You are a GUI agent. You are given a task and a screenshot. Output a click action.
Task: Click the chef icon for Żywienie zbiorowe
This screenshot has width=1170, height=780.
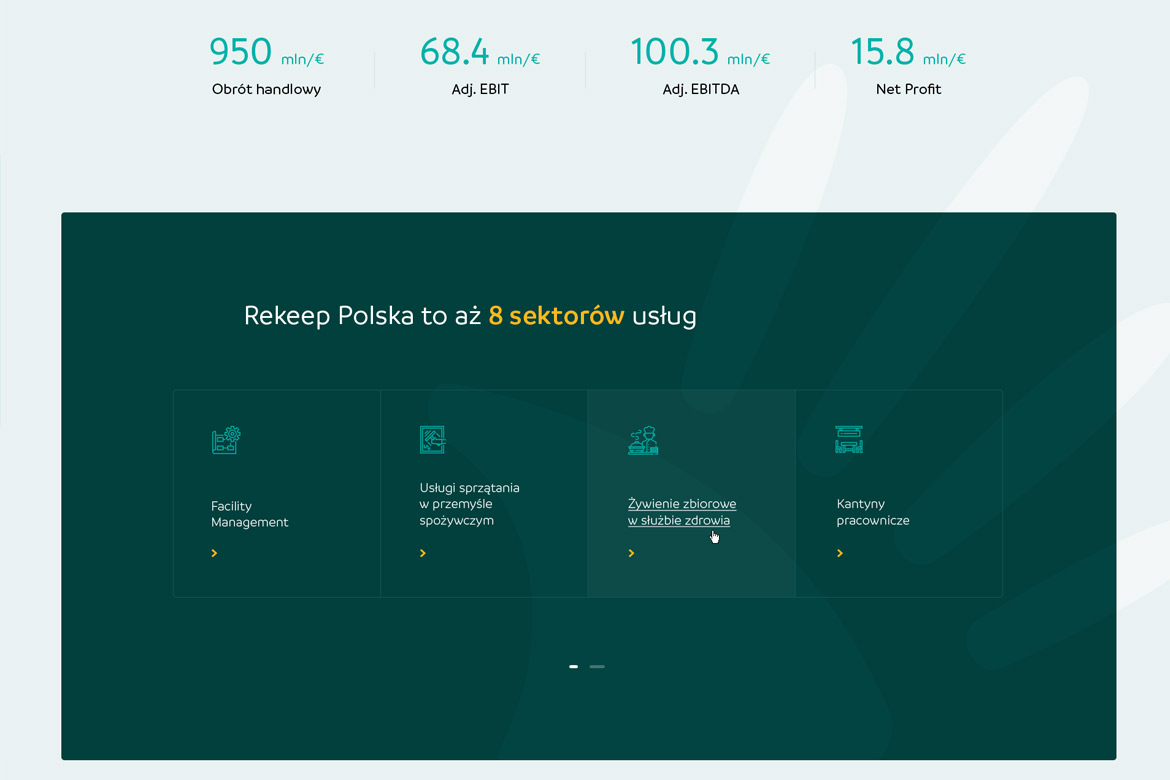[643, 440]
